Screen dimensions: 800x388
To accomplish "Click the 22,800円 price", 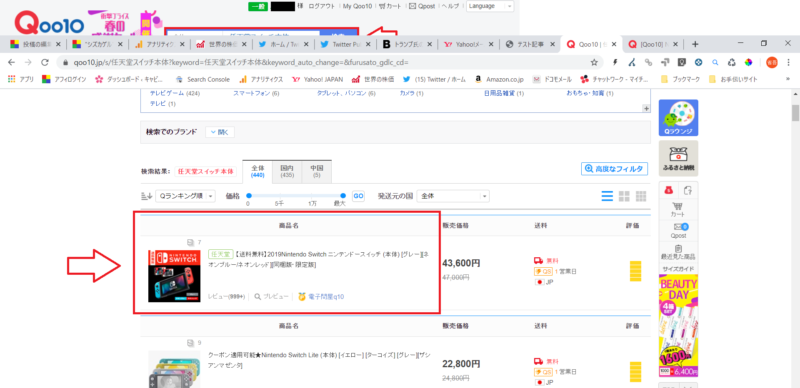I will pos(461,365).
